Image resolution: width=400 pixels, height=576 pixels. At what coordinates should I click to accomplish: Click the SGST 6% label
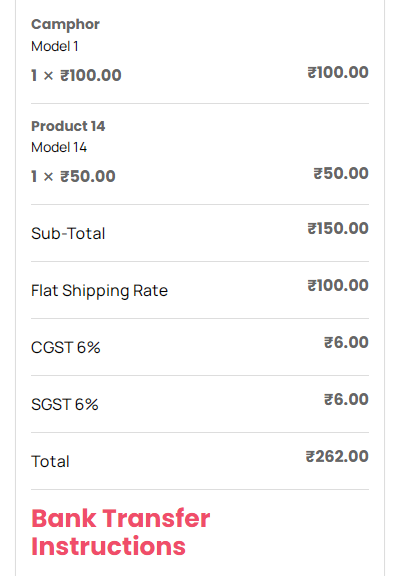pyautogui.click(x=65, y=404)
